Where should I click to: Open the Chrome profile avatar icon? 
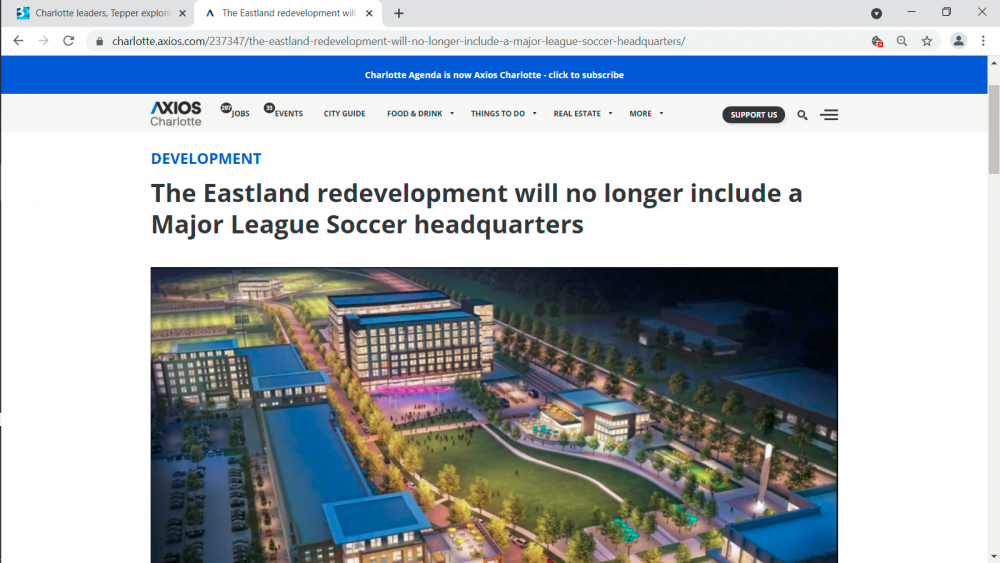pos(958,41)
